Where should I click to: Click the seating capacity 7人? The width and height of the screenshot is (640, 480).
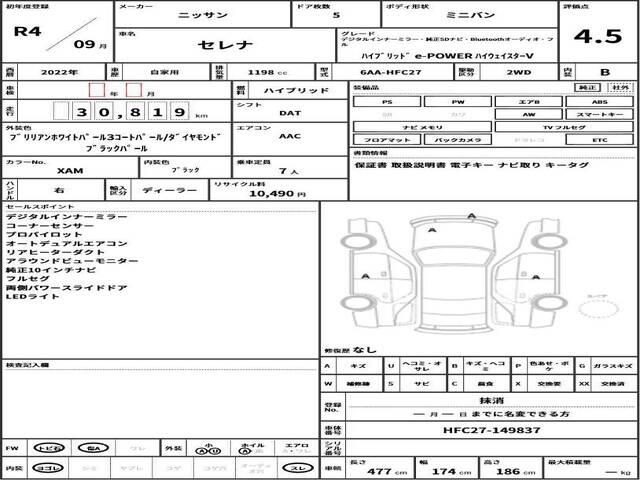click(x=289, y=171)
